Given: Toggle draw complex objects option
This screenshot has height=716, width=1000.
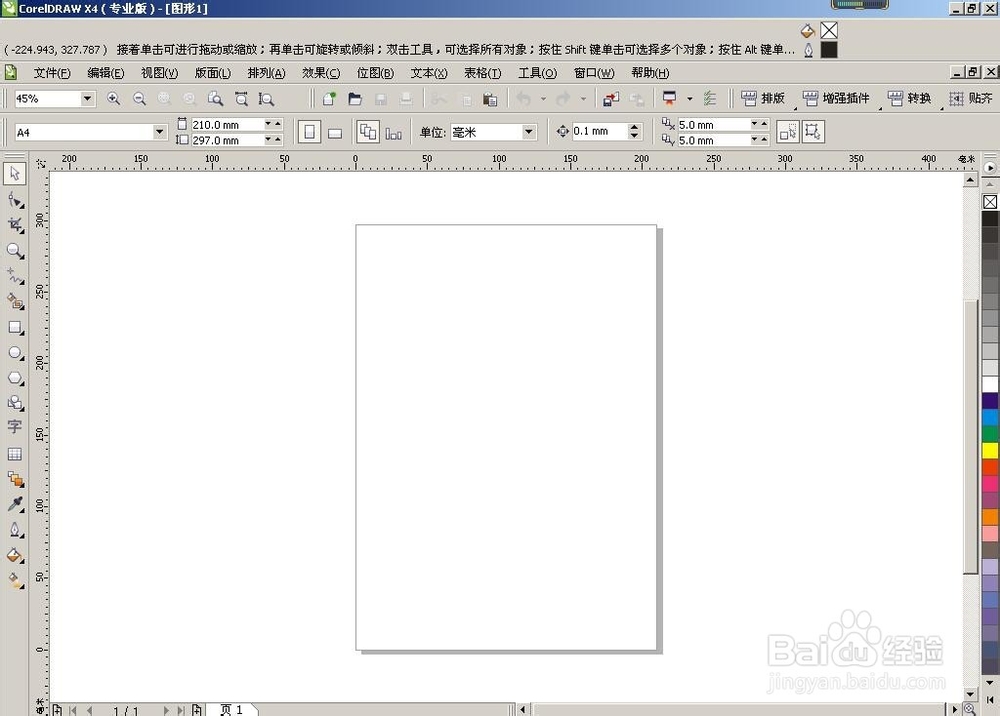Looking at the screenshot, I should pyautogui.click(x=813, y=132).
